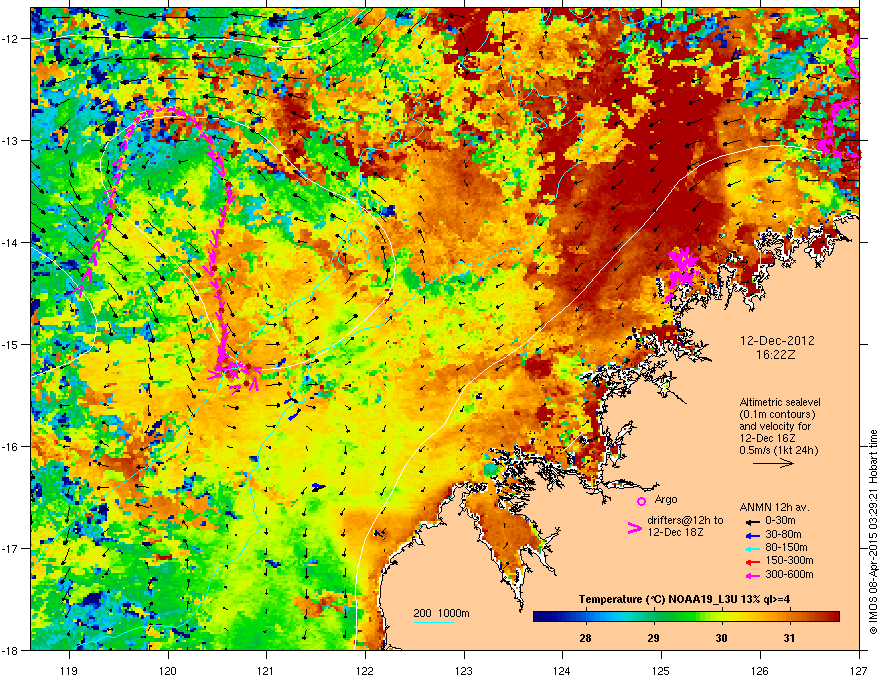Click the 200 1000m contour label
This screenshot has height=680, width=880.
click(441, 613)
